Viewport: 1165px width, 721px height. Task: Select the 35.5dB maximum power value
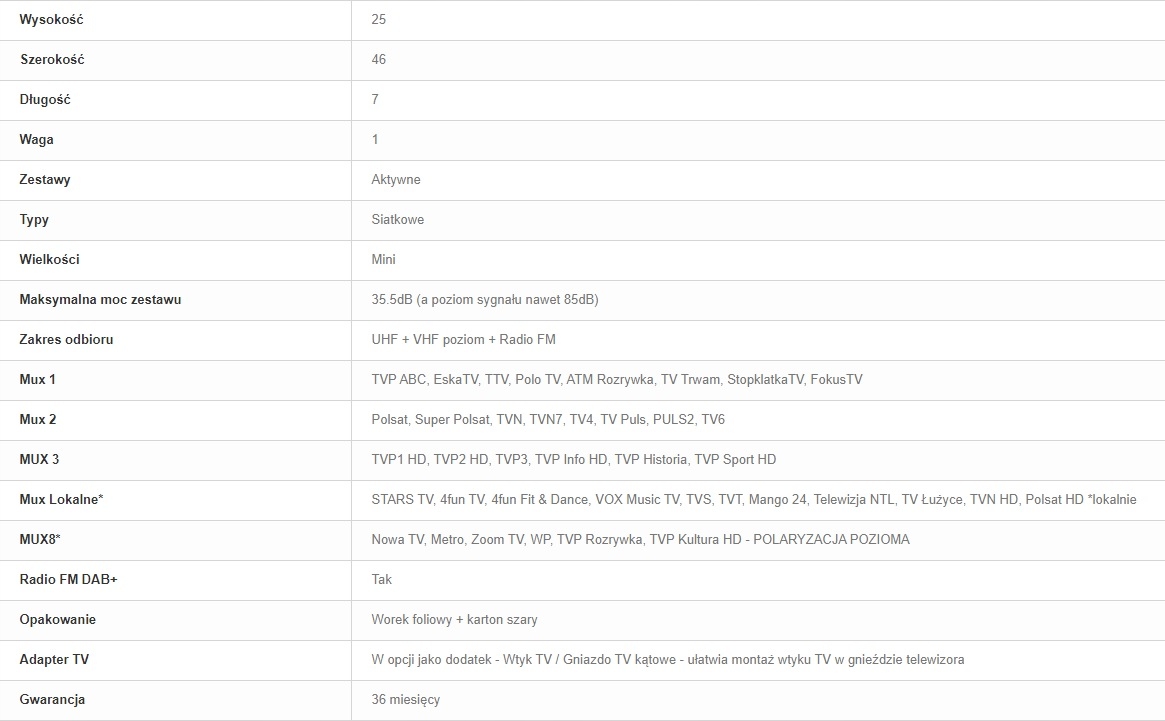pyautogui.click(x=484, y=299)
